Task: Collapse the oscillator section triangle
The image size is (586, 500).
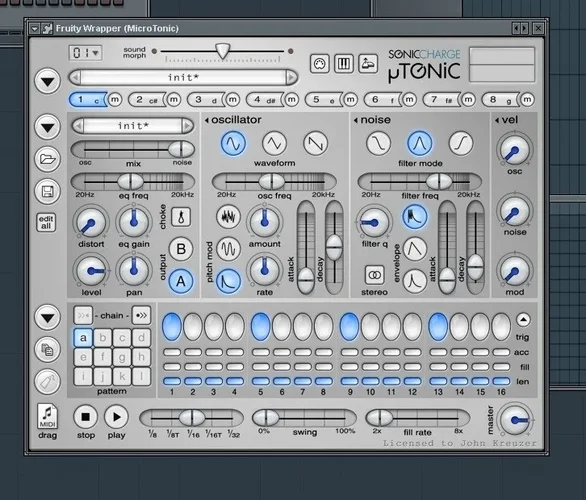Action: (x=206, y=120)
